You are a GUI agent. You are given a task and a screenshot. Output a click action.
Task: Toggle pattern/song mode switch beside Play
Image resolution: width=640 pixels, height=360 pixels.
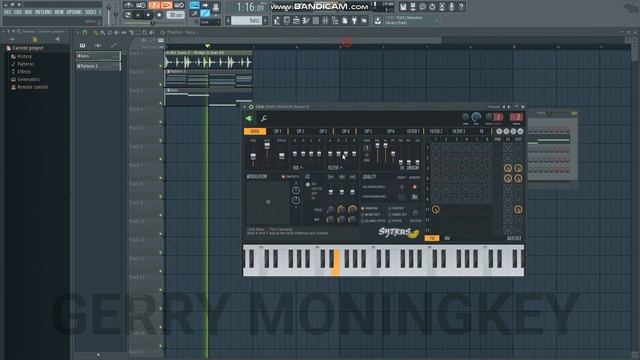[x=128, y=15]
